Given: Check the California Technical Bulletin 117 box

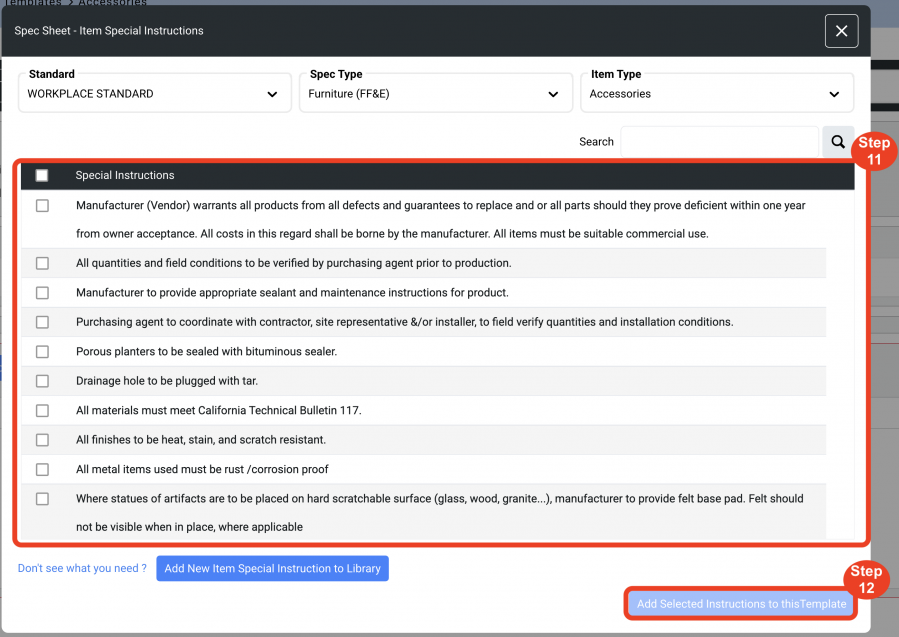Looking at the screenshot, I should [42, 411].
